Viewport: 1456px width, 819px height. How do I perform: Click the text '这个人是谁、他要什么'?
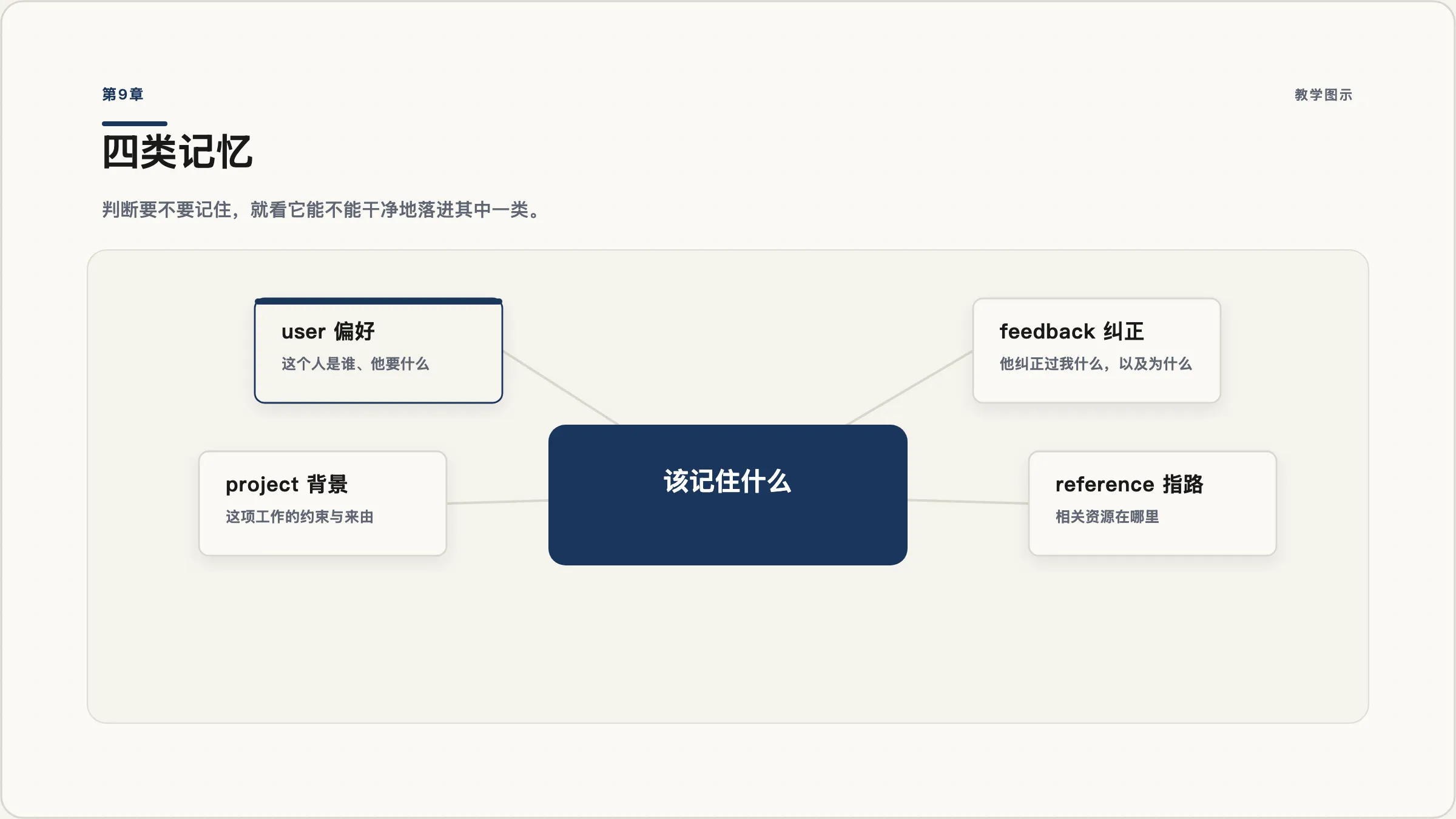pos(356,364)
